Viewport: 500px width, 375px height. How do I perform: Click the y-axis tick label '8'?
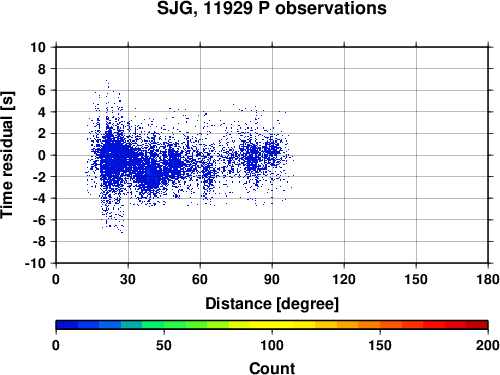coord(42,69)
